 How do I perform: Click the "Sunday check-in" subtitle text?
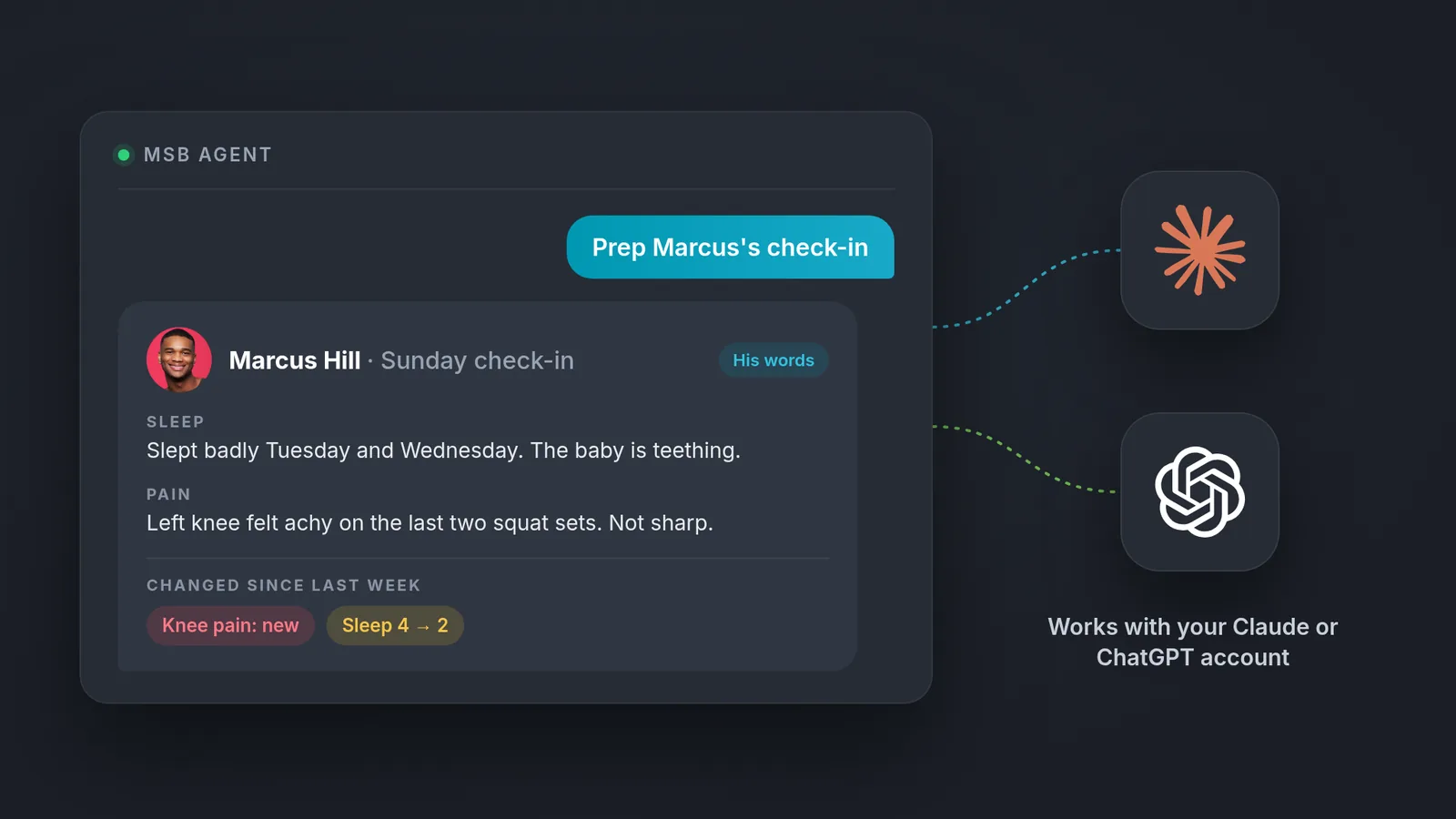coord(477,360)
